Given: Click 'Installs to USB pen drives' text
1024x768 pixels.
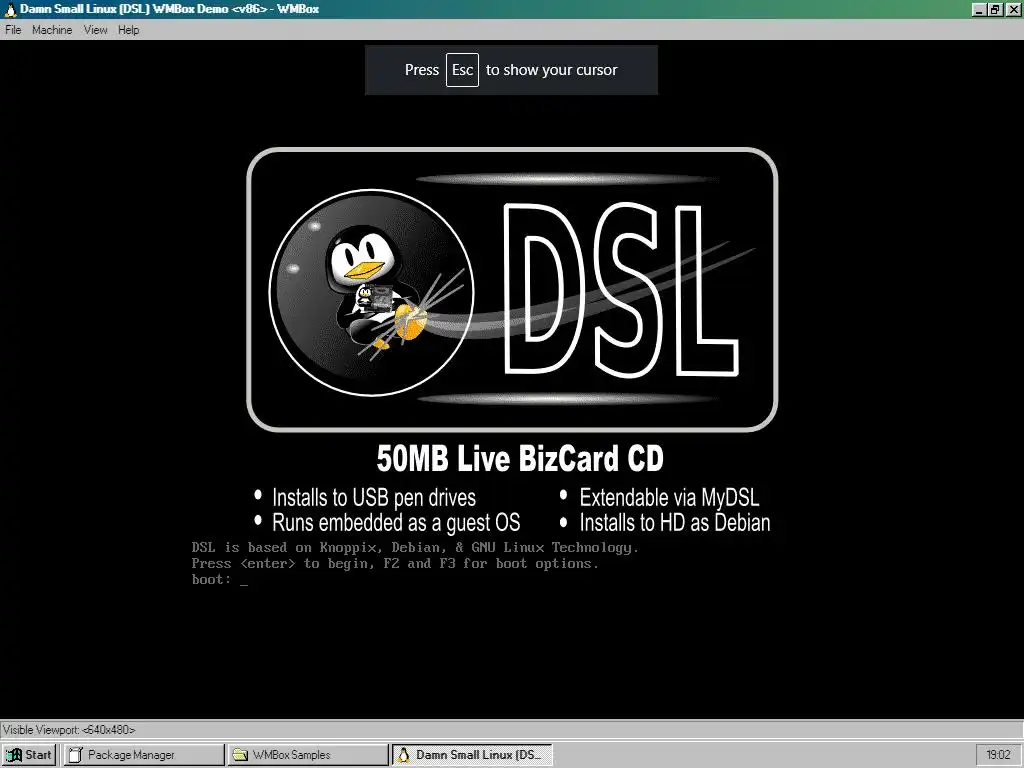Looking at the screenshot, I should click(374, 498).
